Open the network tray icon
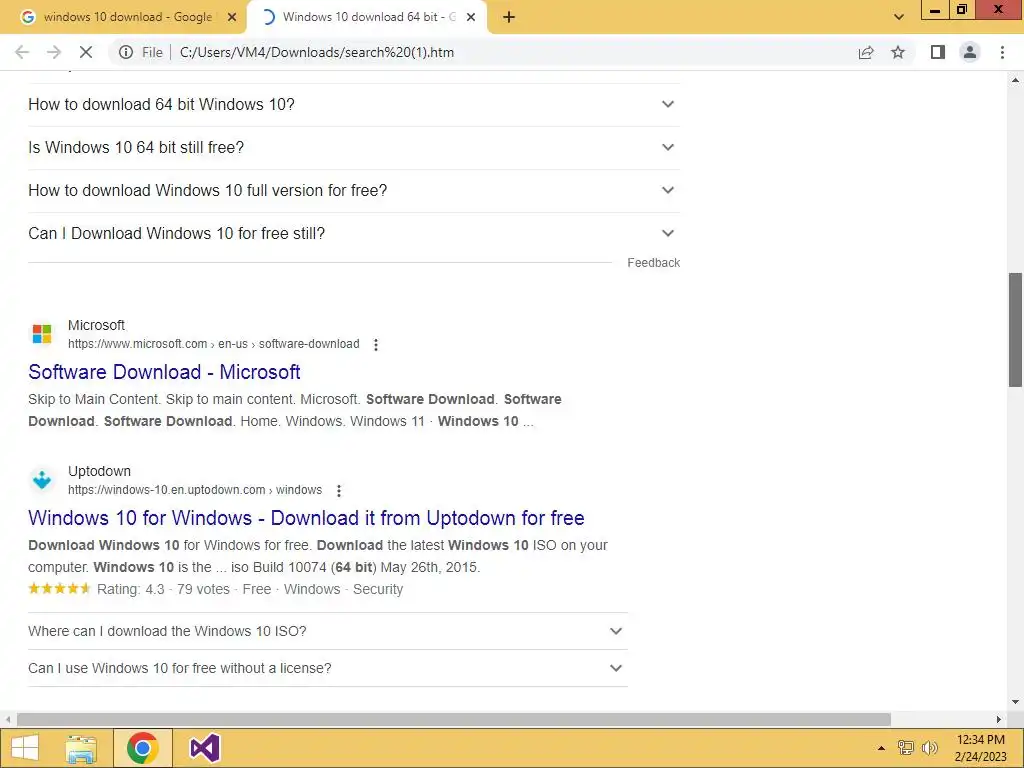 [x=906, y=748]
